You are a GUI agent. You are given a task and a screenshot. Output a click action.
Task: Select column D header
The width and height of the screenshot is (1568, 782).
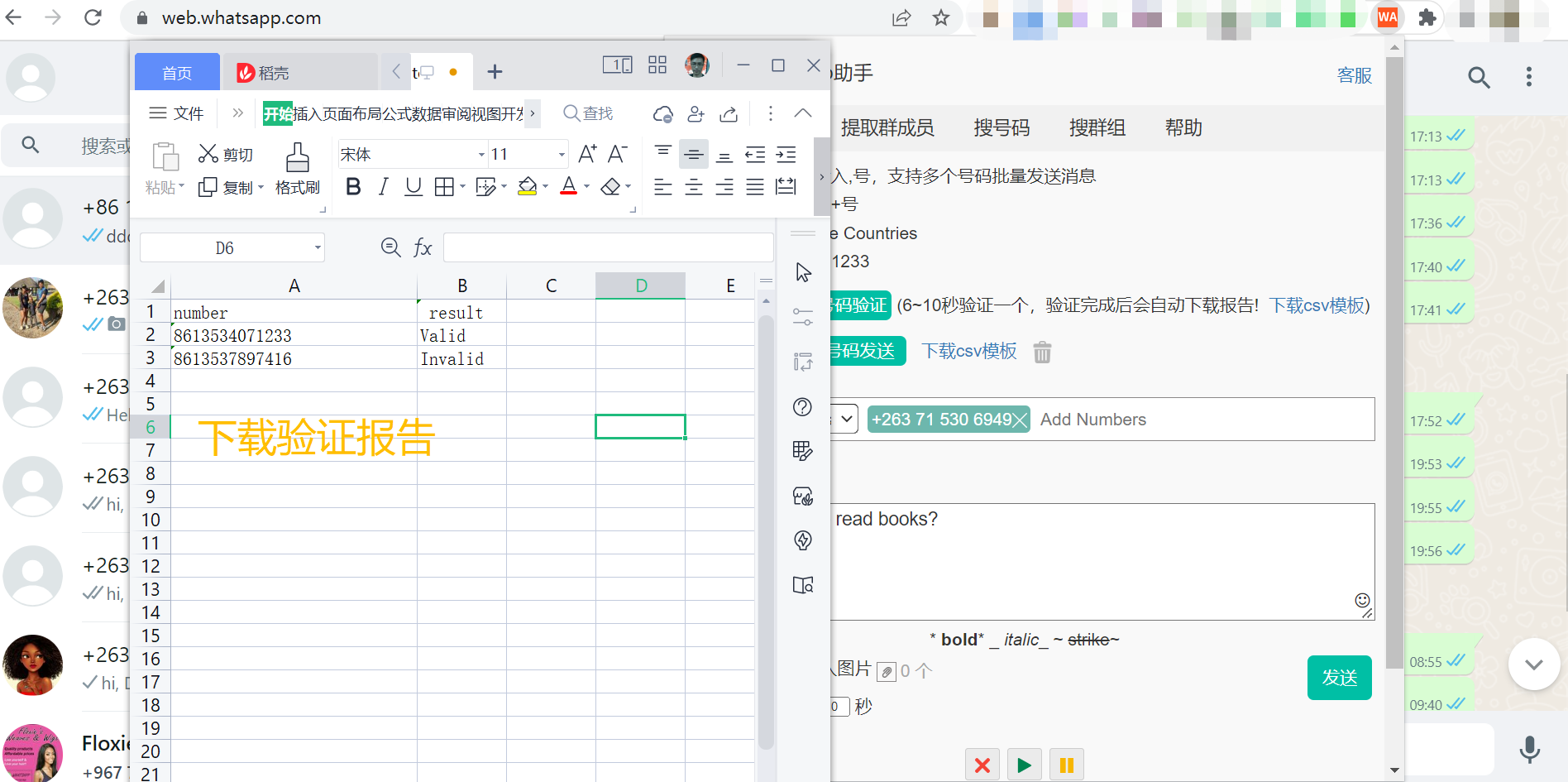[x=641, y=285]
